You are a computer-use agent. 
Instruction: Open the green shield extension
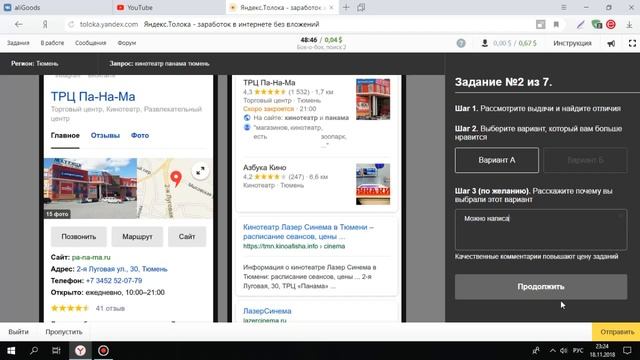point(596,24)
